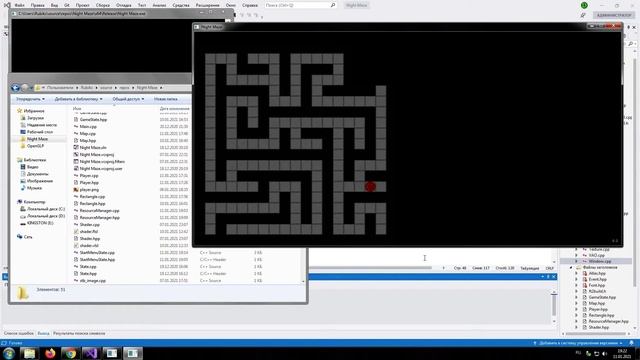This screenshot has height=360, width=640.
Task: Close the output panel with X
Action: coord(553,277)
